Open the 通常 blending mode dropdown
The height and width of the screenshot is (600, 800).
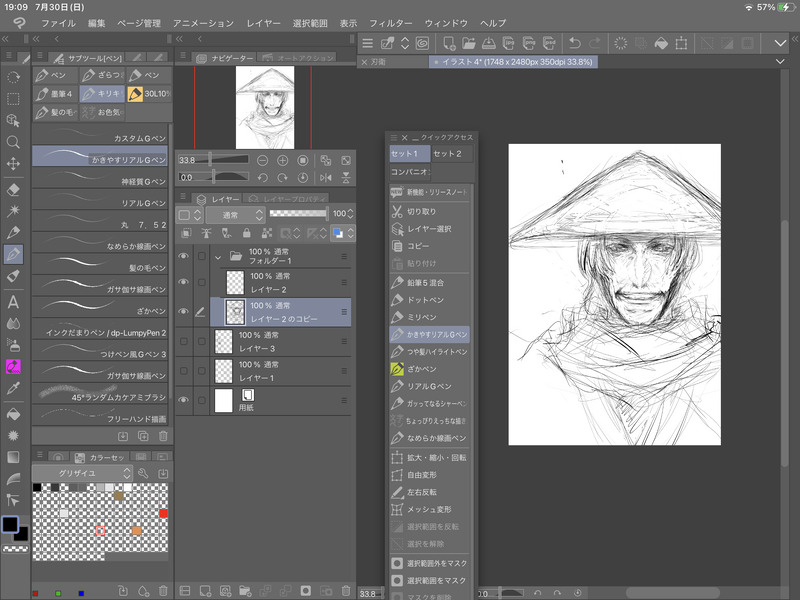236,214
